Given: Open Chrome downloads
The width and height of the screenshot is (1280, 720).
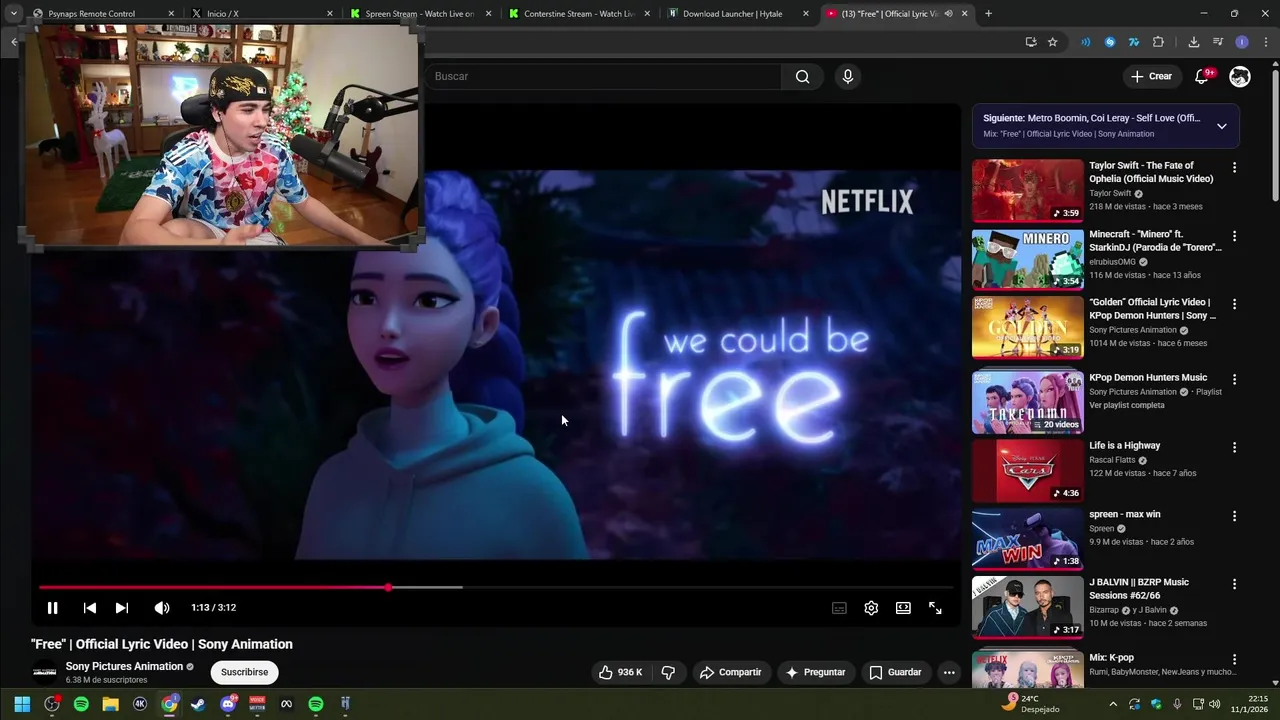Looking at the screenshot, I should [1194, 42].
